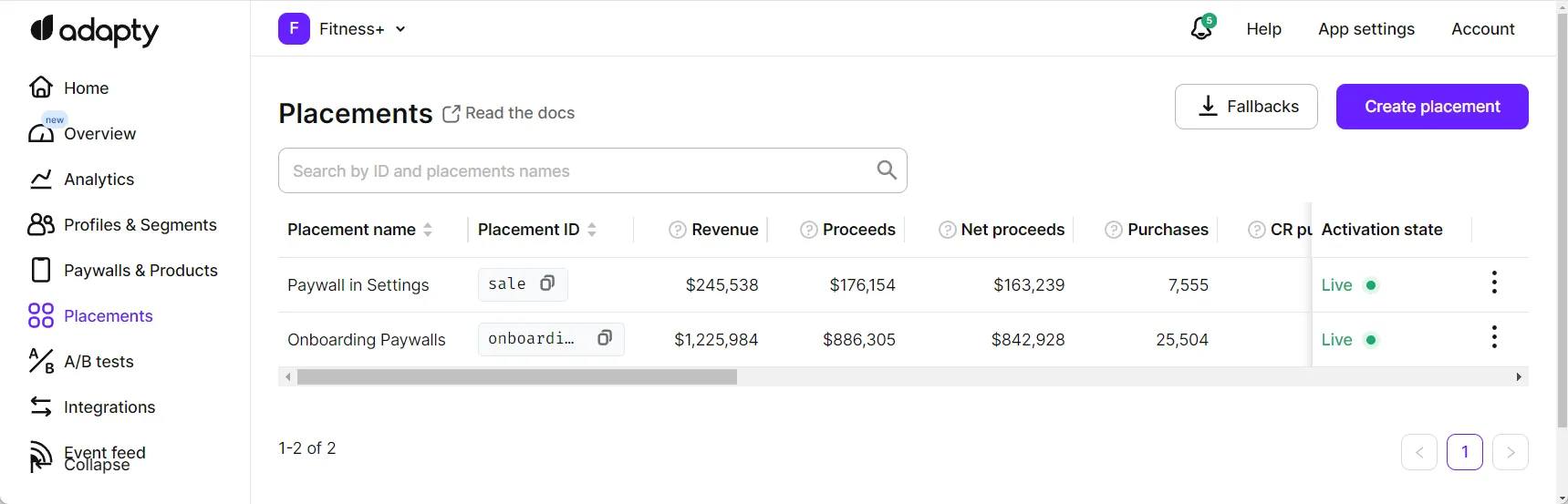Click the Purchases help question-mark icon
Image resolution: width=1568 pixels, height=504 pixels.
pyautogui.click(x=1113, y=230)
